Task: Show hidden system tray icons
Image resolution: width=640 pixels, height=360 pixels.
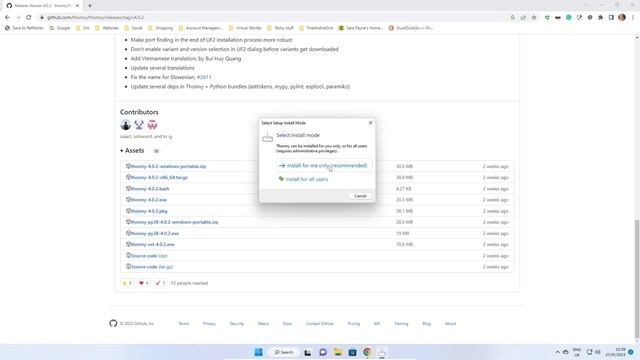Action: point(557,352)
